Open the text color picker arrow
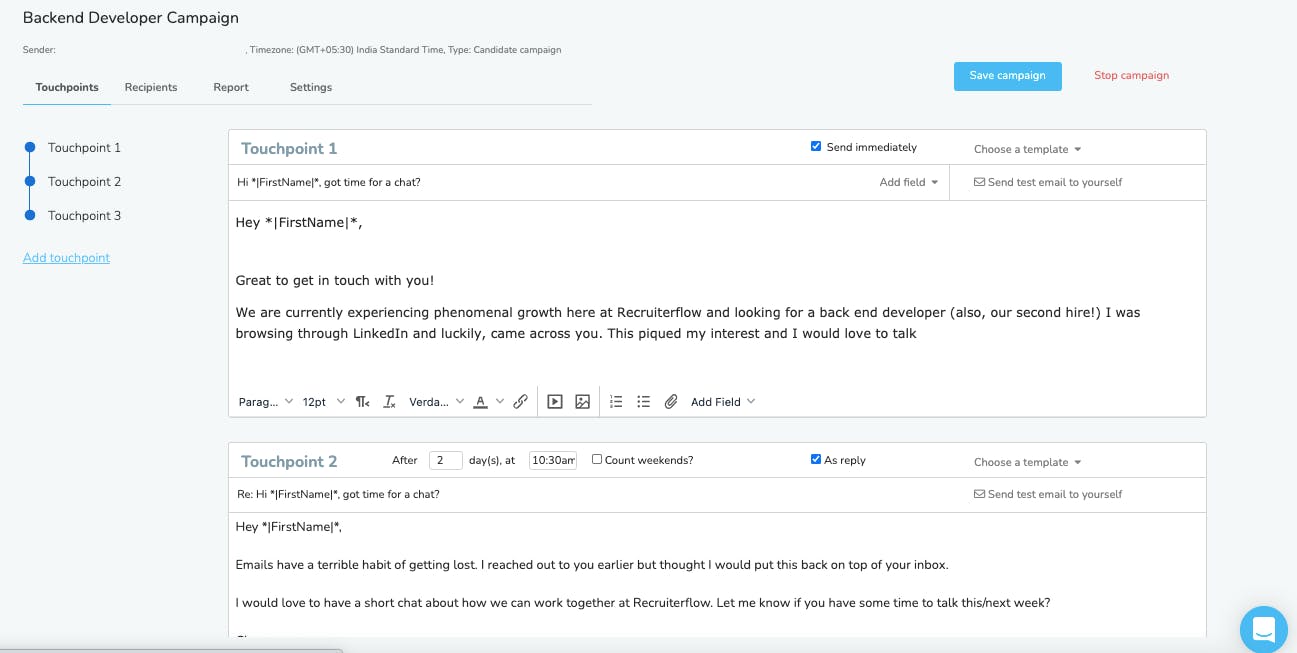This screenshot has height=653, width=1297. coord(500,402)
